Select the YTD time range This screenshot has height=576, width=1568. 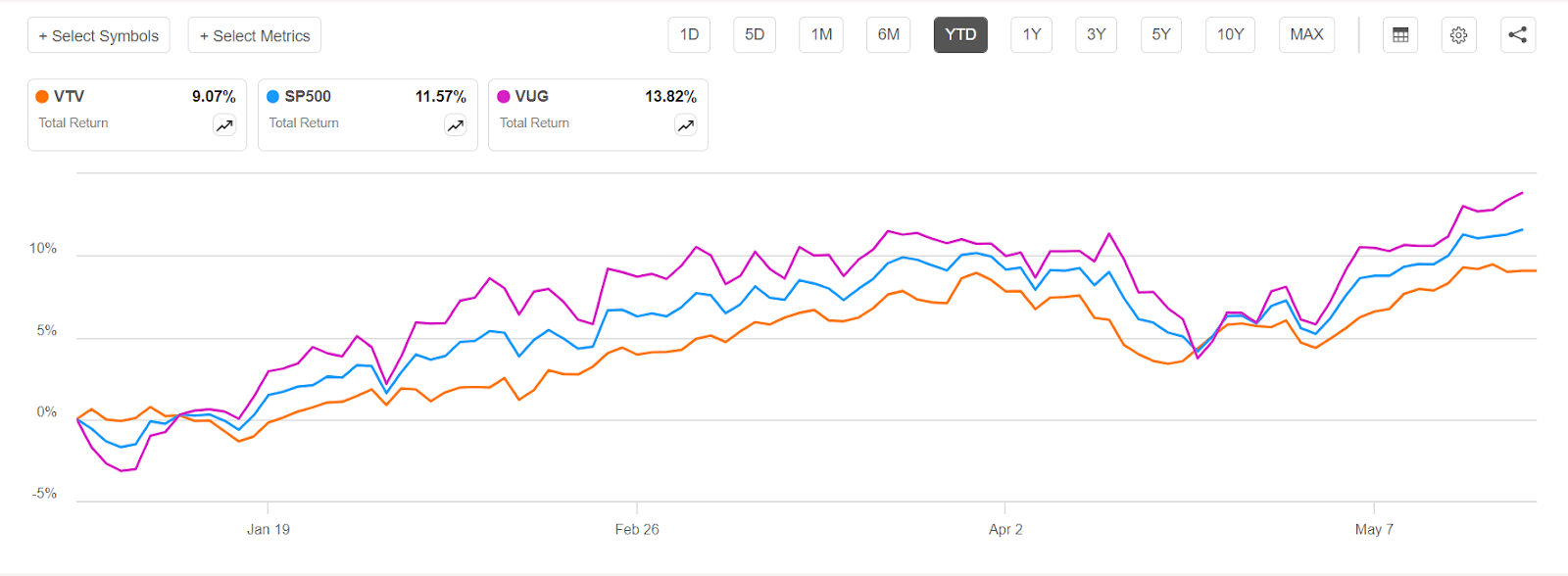click(x=960, y=34)
